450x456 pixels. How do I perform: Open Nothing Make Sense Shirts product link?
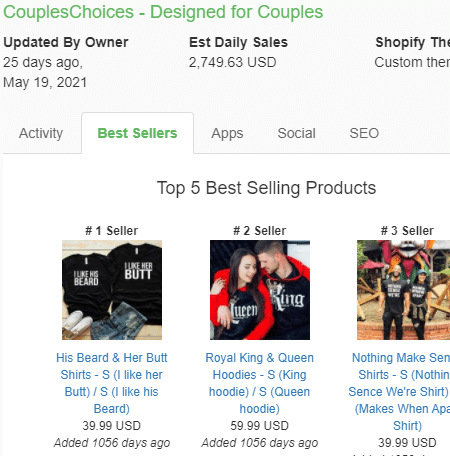400,392
